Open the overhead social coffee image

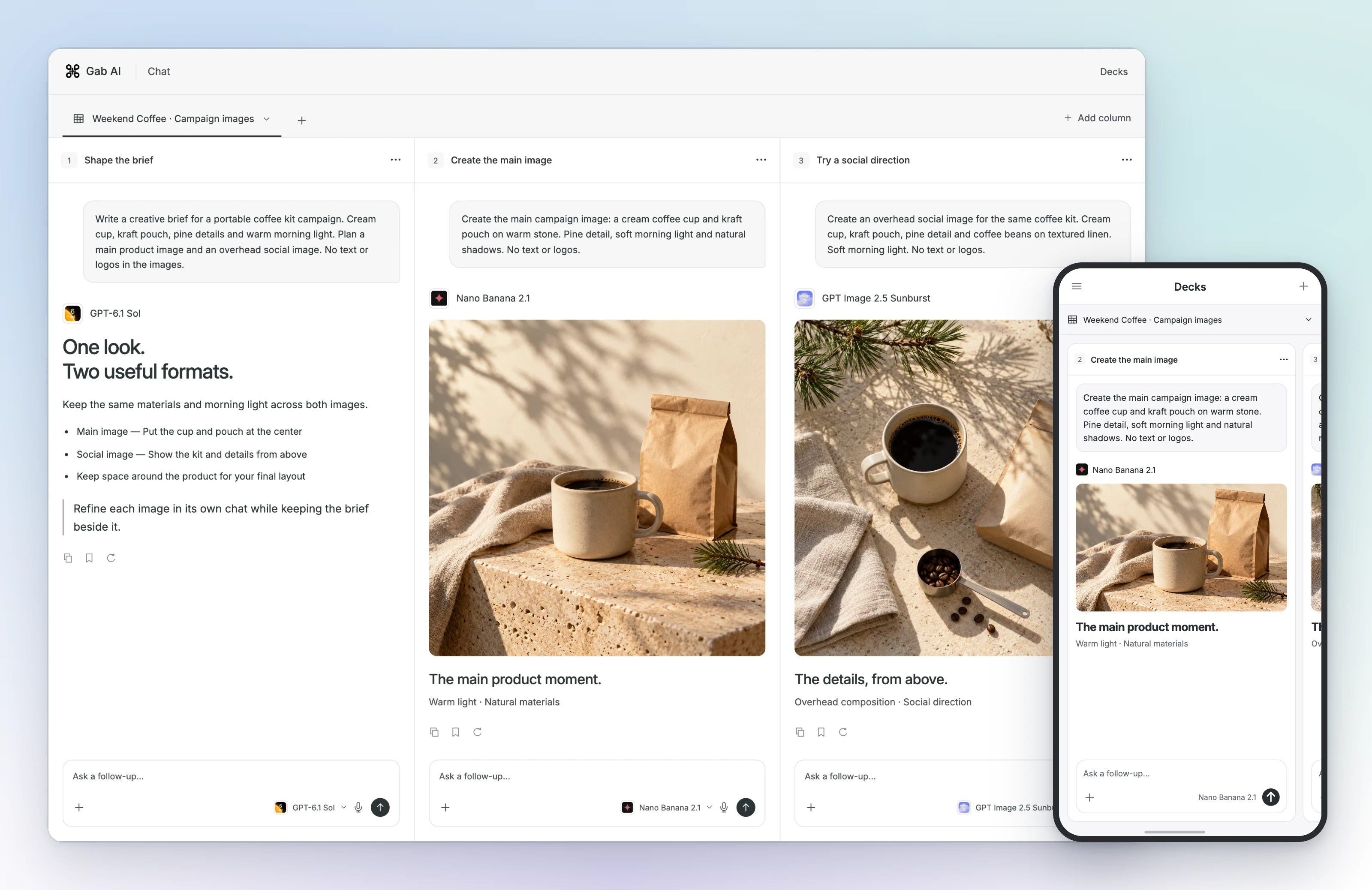point(924,487)
